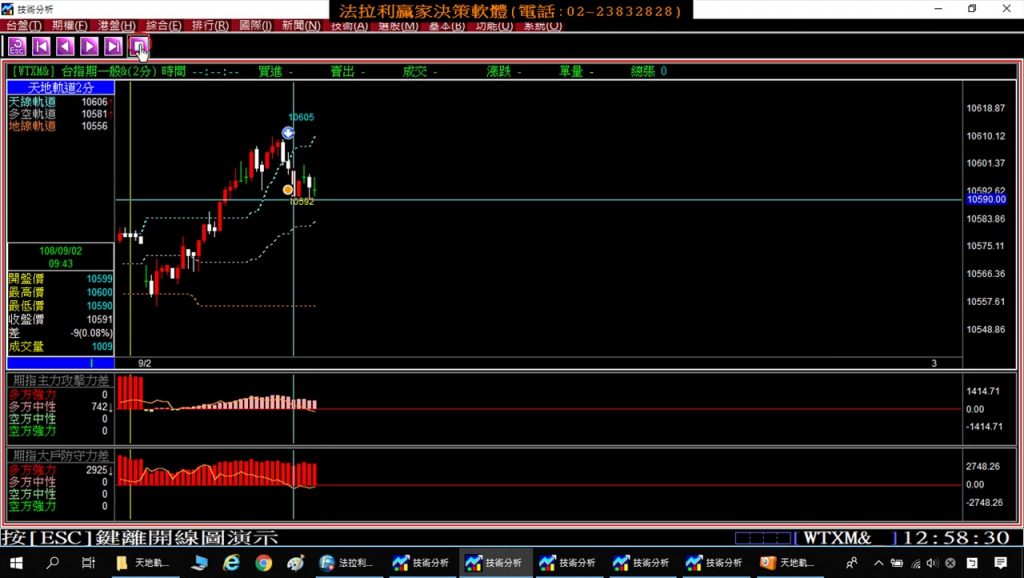Open Google Chrome from the taskbar
The image size is (1024, 578).
264,563
